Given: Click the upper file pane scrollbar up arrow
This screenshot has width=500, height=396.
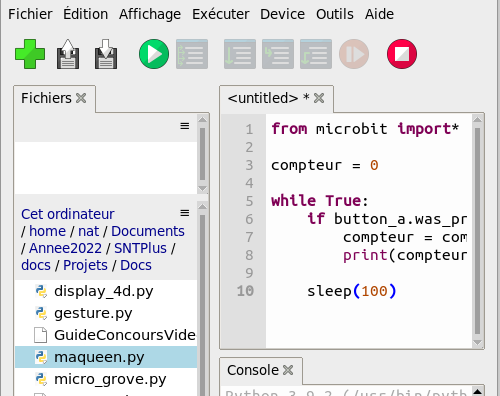Looking at the screenshot, I should [202, 119].
